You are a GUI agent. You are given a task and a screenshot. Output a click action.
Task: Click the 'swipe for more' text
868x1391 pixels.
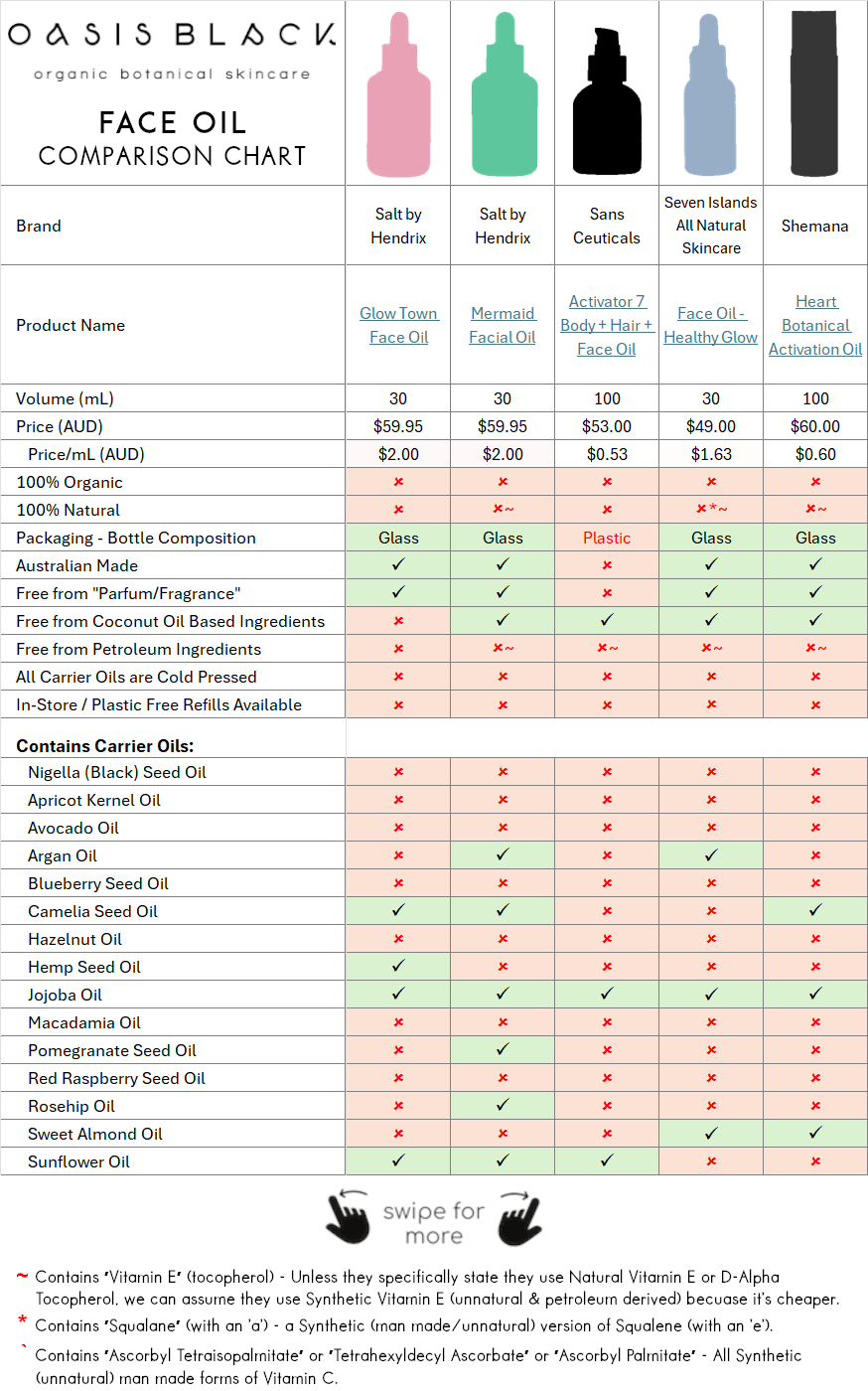coord(433,1223)
